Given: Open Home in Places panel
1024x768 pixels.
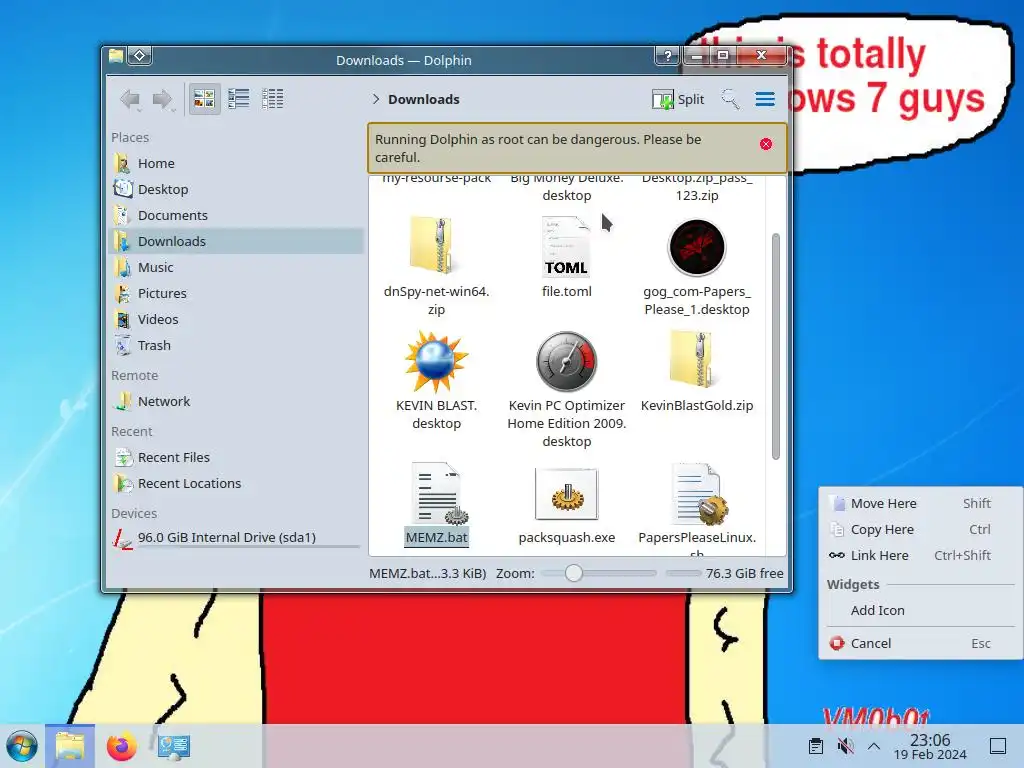Looking at the screenshot, I should (236, 163).
